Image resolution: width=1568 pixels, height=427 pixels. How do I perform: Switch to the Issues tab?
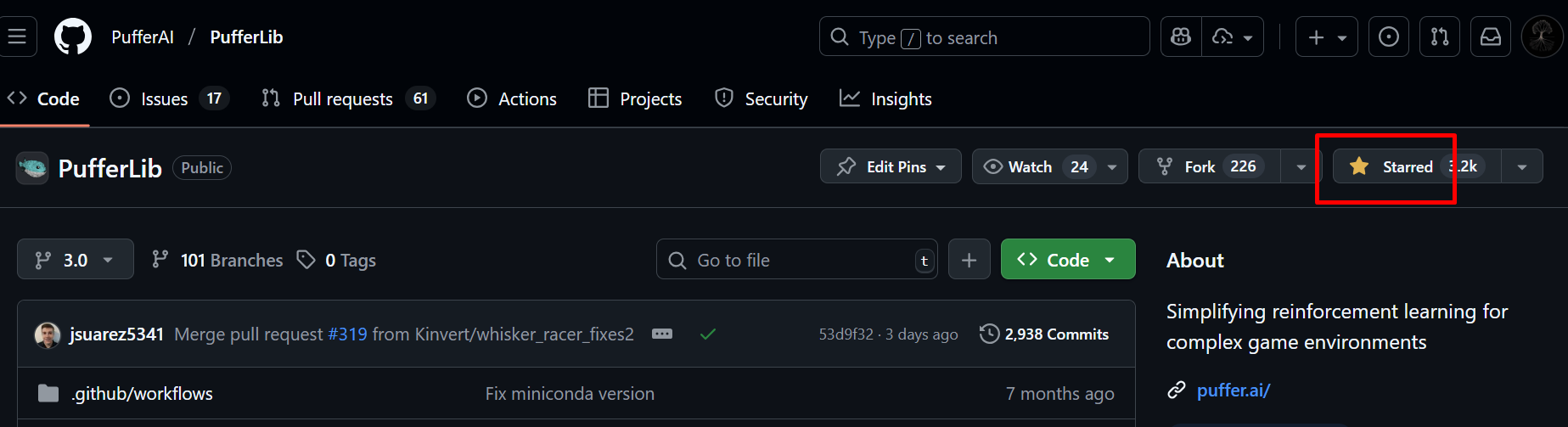click(169, 98)
